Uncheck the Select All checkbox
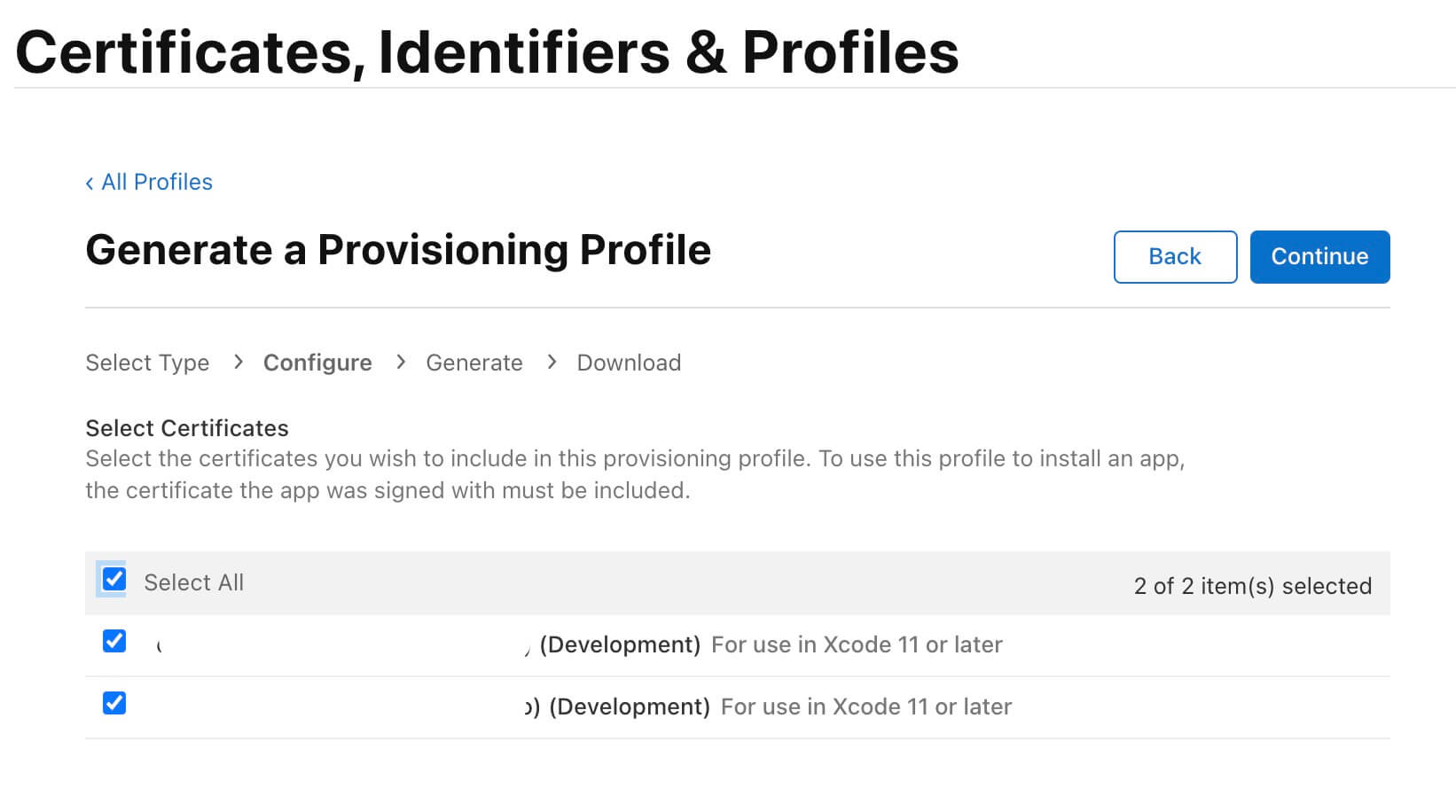This screenshot has width=1456, height=812. [x=114, y=580]
